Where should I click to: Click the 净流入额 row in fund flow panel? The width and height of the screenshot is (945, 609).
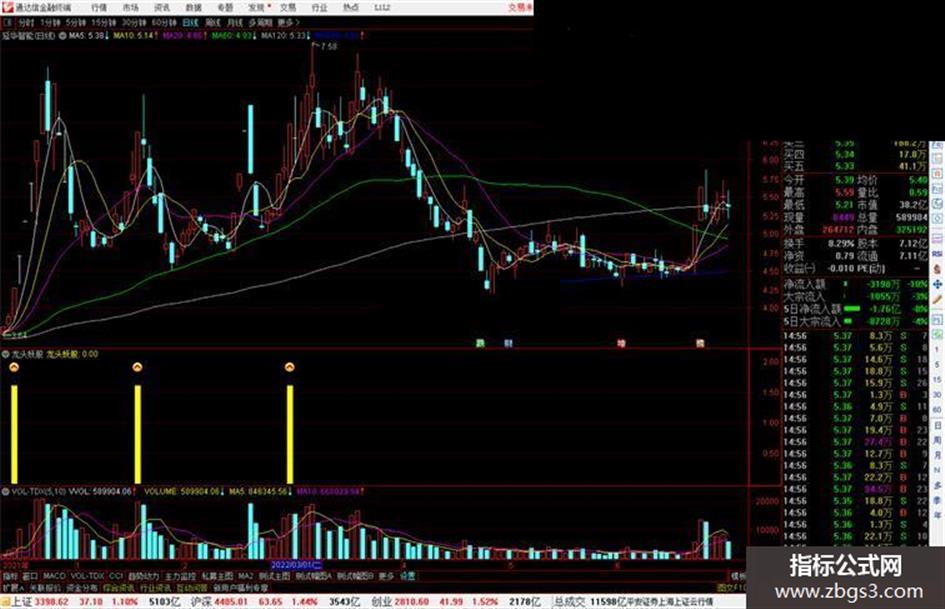pos(855,284)
